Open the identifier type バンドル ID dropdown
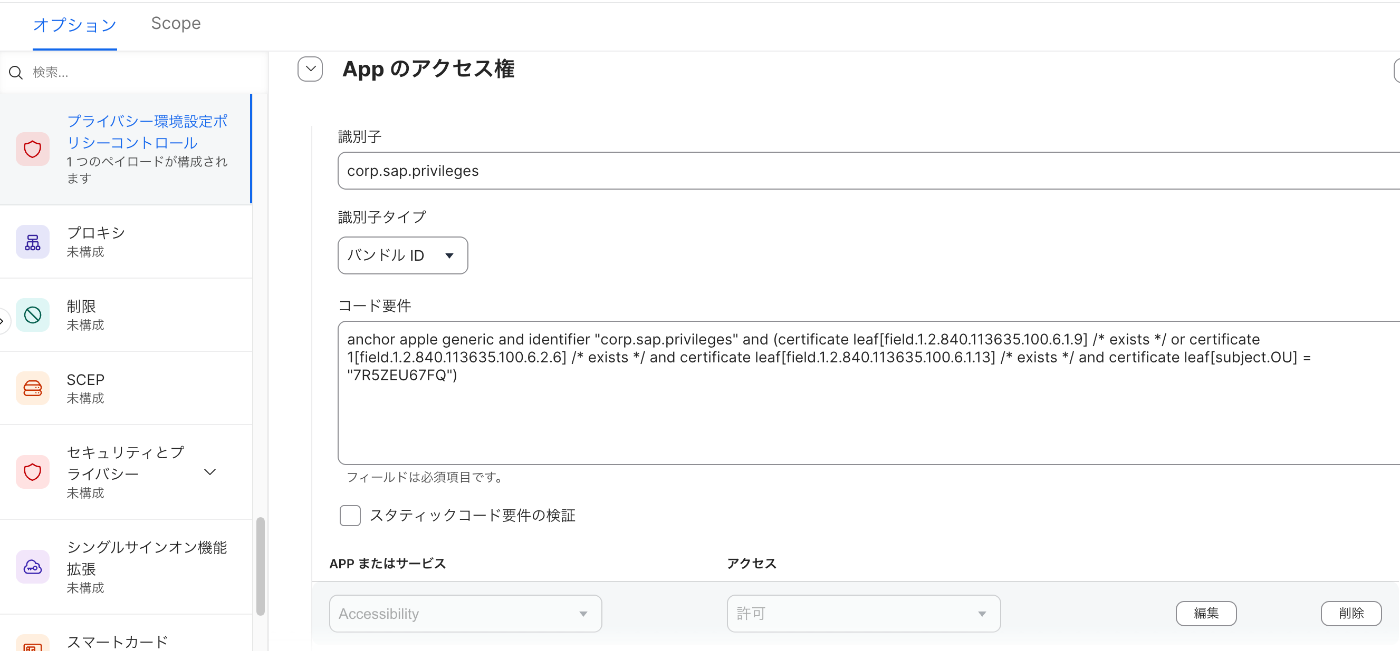The image size is (1400, 651). pyautogui.click(x=402, y=255)
